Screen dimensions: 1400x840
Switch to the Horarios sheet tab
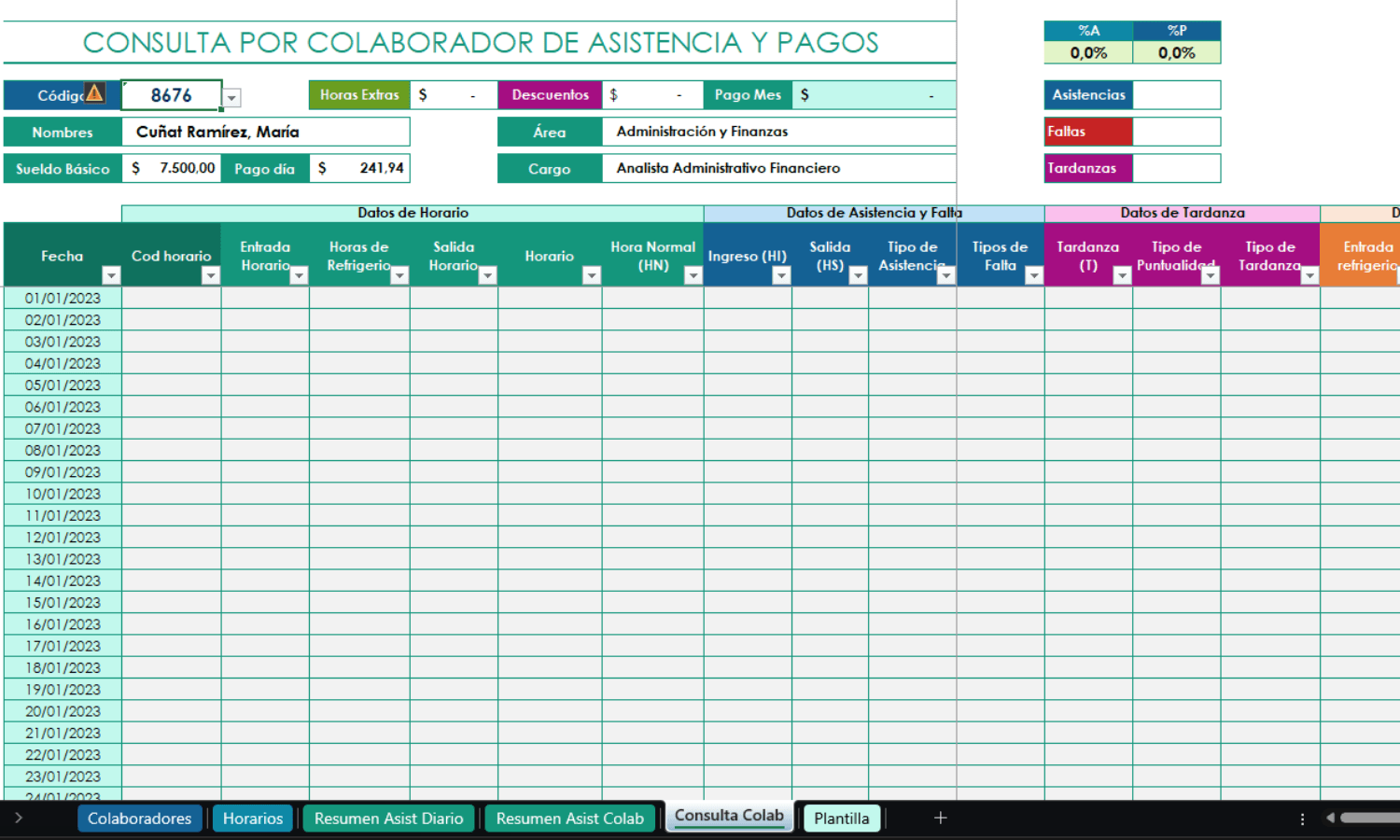click(253, 819)
